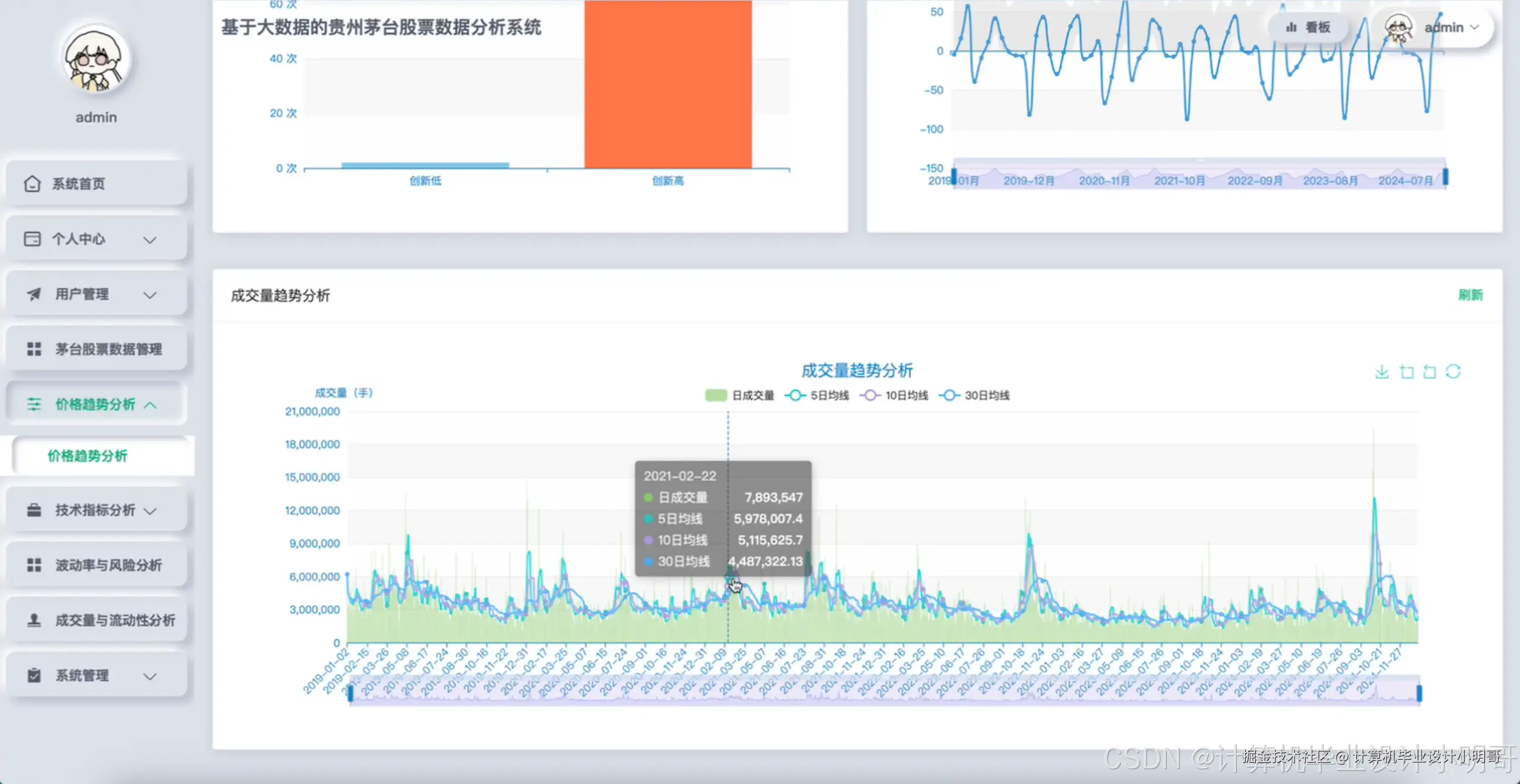Click the volume chart's right zoom slider handle
Viewport: 1520px width, 784px height.
click(1419, 693)
